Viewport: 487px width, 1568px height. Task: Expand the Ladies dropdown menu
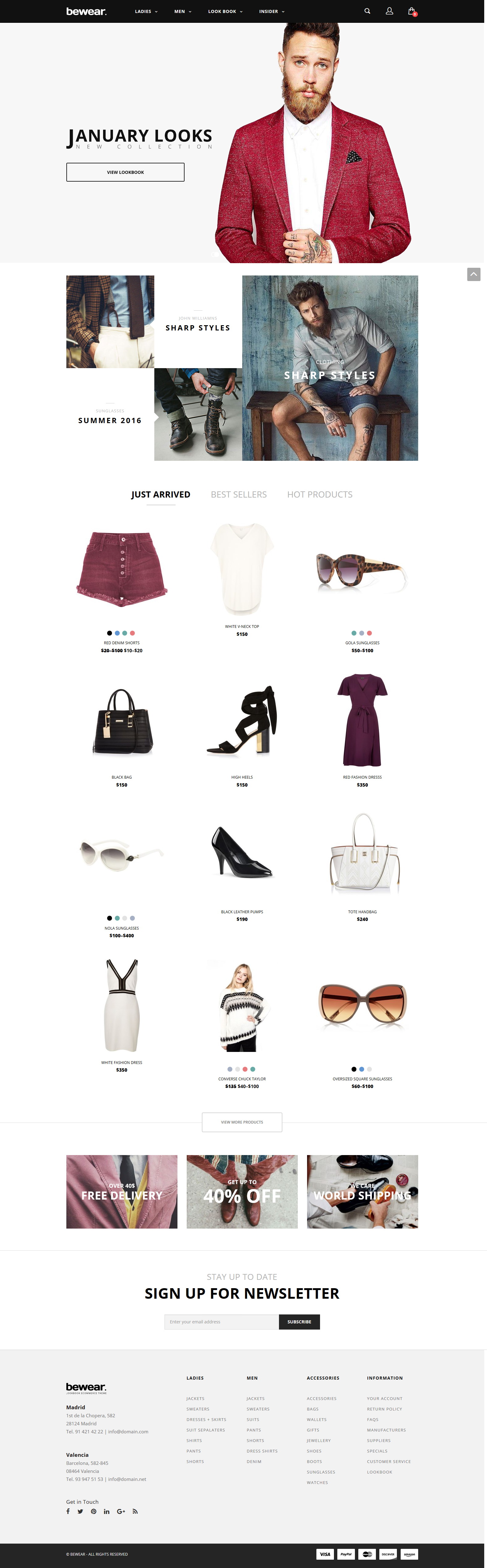click(146, 11)
